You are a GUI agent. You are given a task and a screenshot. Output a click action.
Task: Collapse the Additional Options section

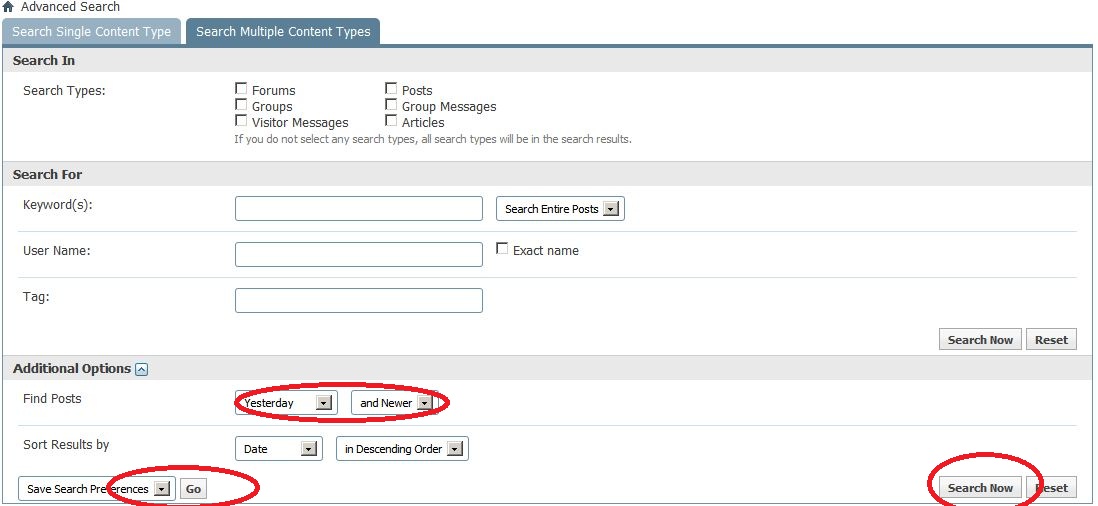(x=141, y=369)
